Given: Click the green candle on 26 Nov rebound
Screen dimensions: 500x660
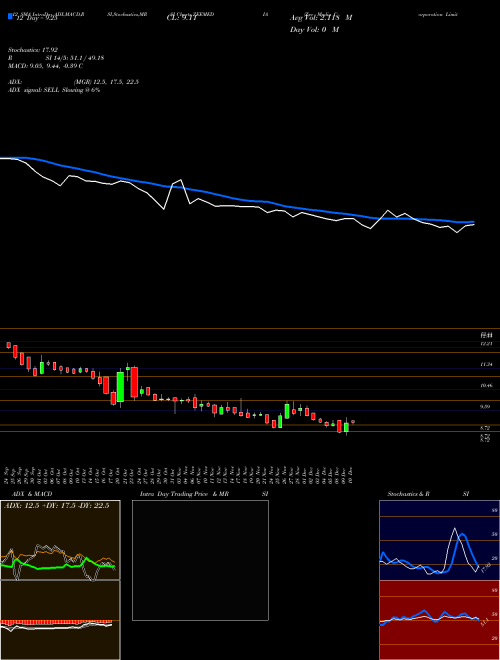Looking at the screenshot, I should tap(287, 411).
